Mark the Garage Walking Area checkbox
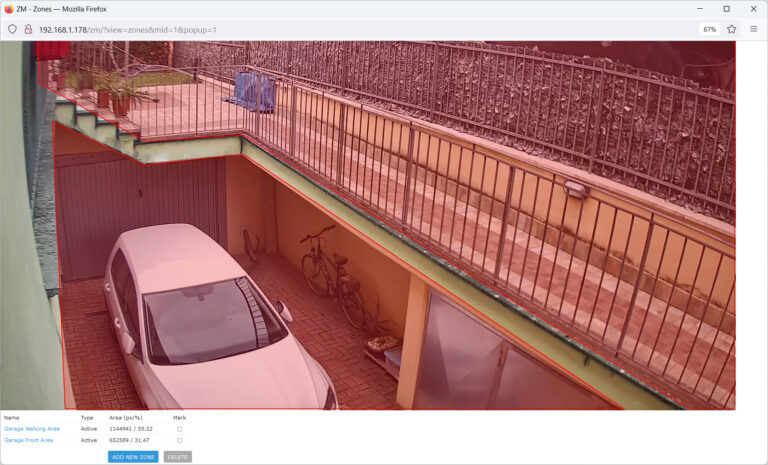Image resolution: width=768 pixels, height=465 pixels. click(x=179, y=429)
